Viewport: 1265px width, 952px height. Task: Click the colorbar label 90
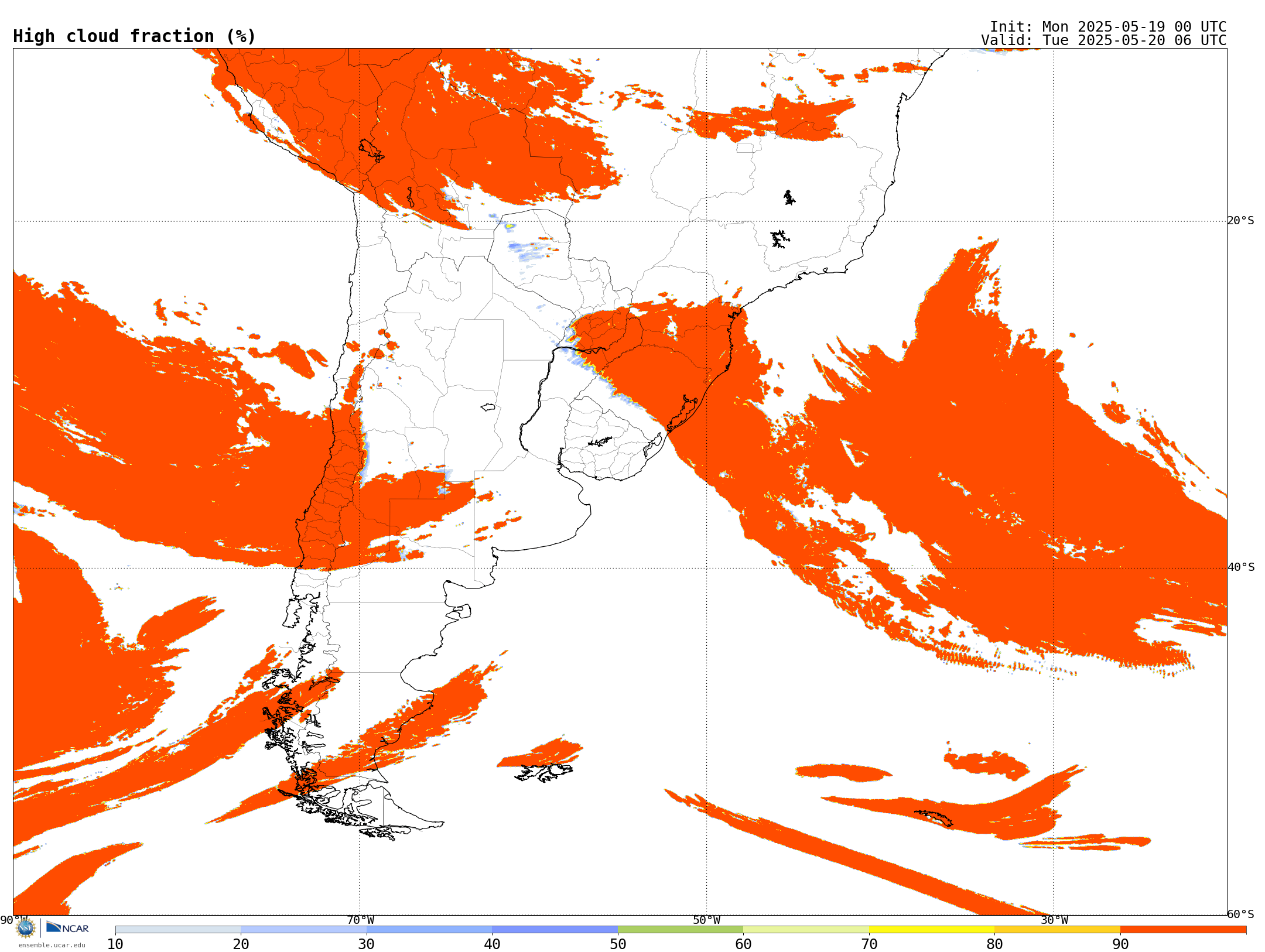coord(1120,944)
